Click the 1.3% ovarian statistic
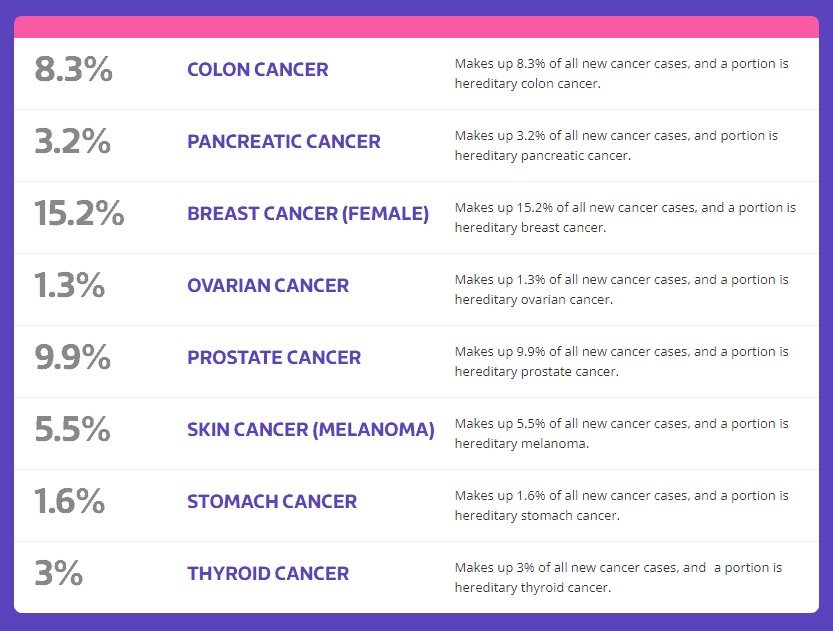 70,285
